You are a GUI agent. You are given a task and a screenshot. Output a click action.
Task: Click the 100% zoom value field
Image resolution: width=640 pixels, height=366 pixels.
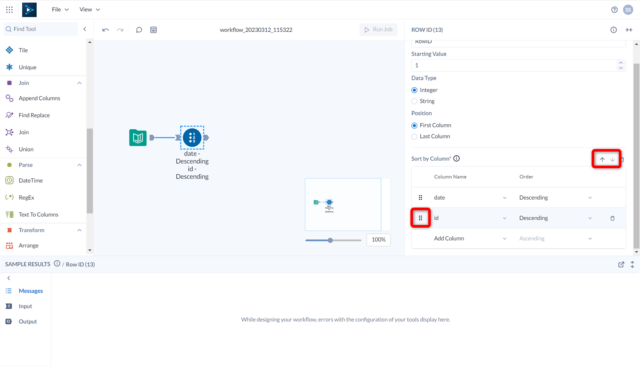pos(378,240)
